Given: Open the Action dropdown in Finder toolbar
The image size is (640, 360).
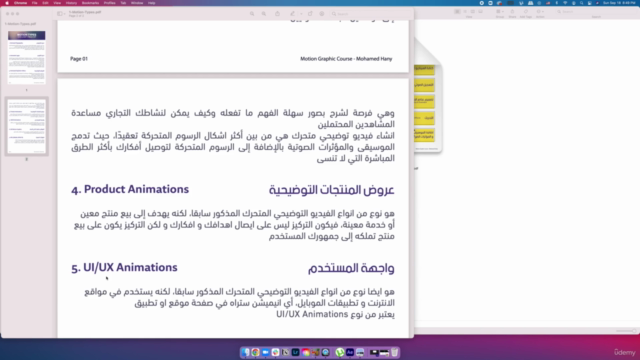Looking at the screenshot, I should tap(540, 12).
